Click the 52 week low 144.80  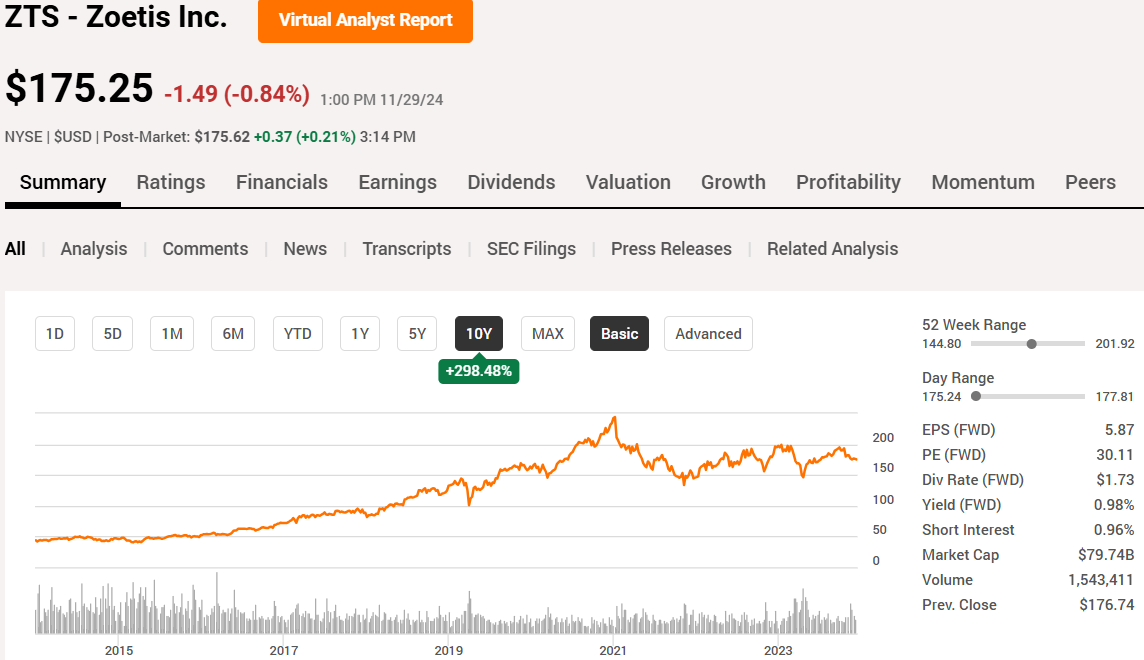942,344
